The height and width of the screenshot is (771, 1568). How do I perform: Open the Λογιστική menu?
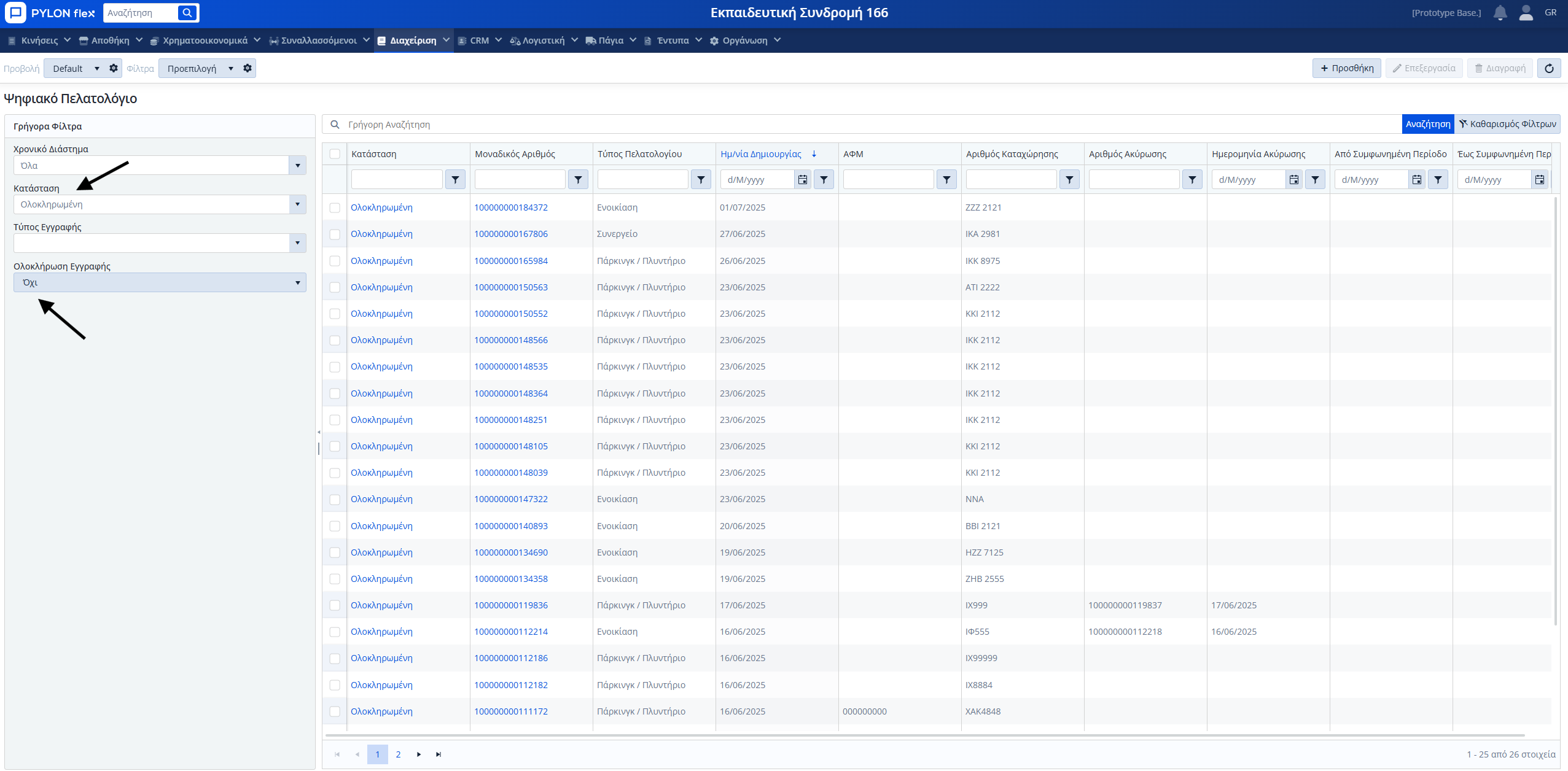tap(544, 41)
